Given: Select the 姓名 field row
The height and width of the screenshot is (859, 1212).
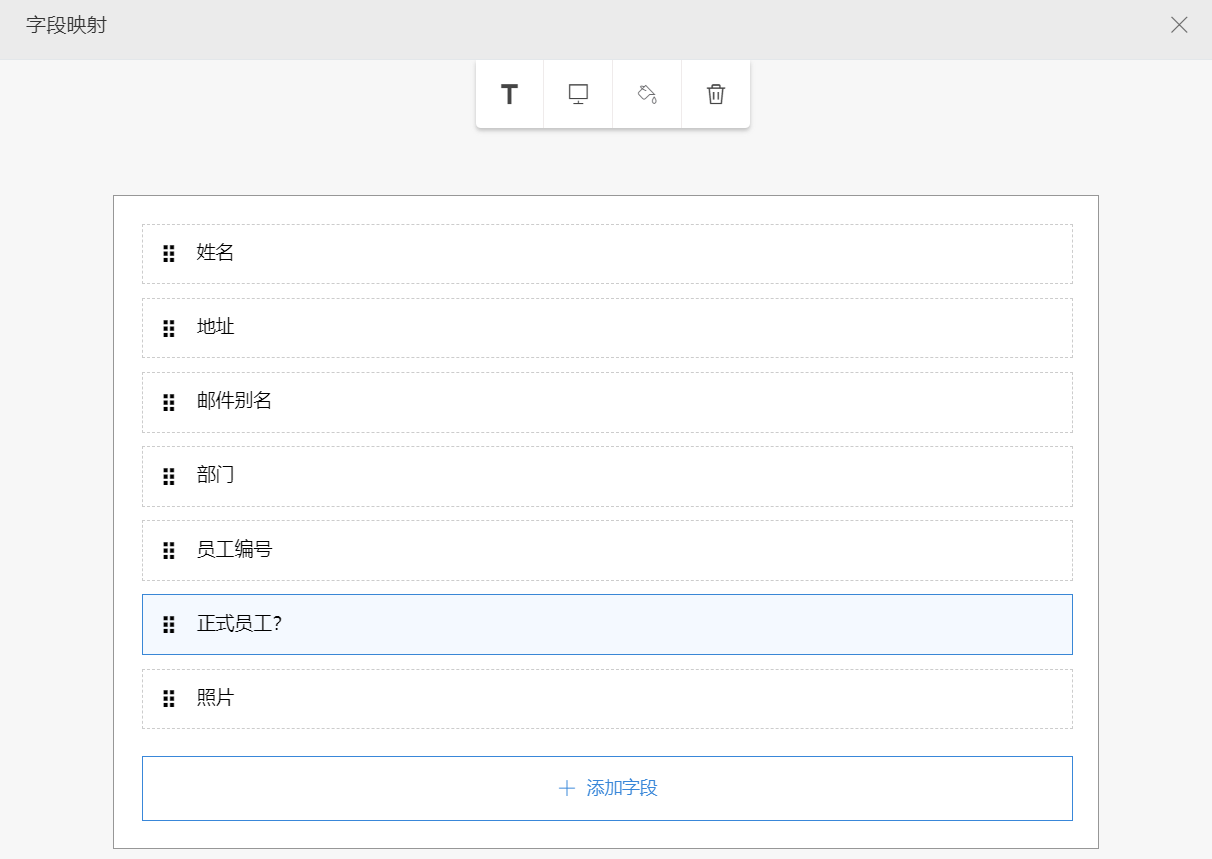Looking at the screenshot, I should point(606,254).
